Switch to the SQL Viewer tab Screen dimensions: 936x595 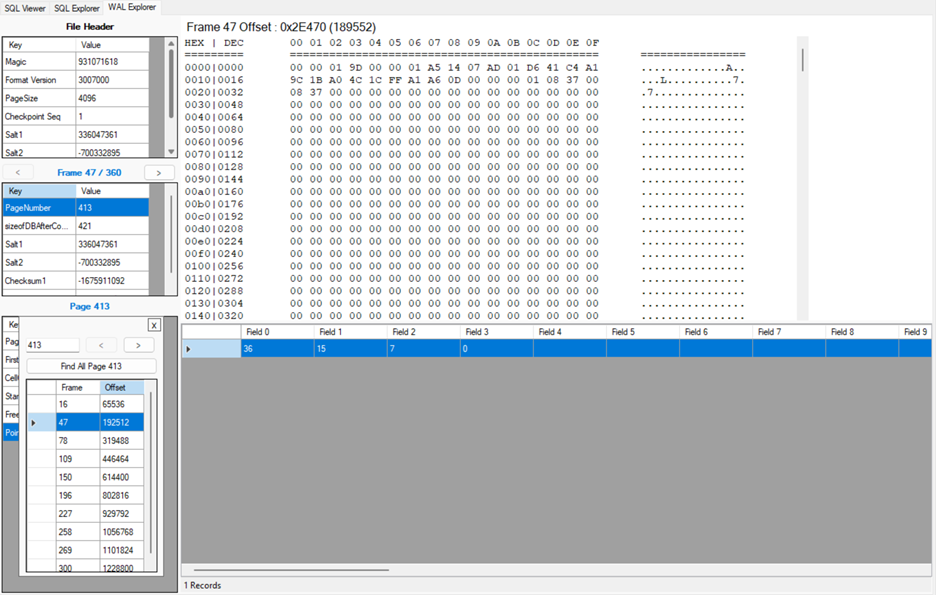point(25,7)
